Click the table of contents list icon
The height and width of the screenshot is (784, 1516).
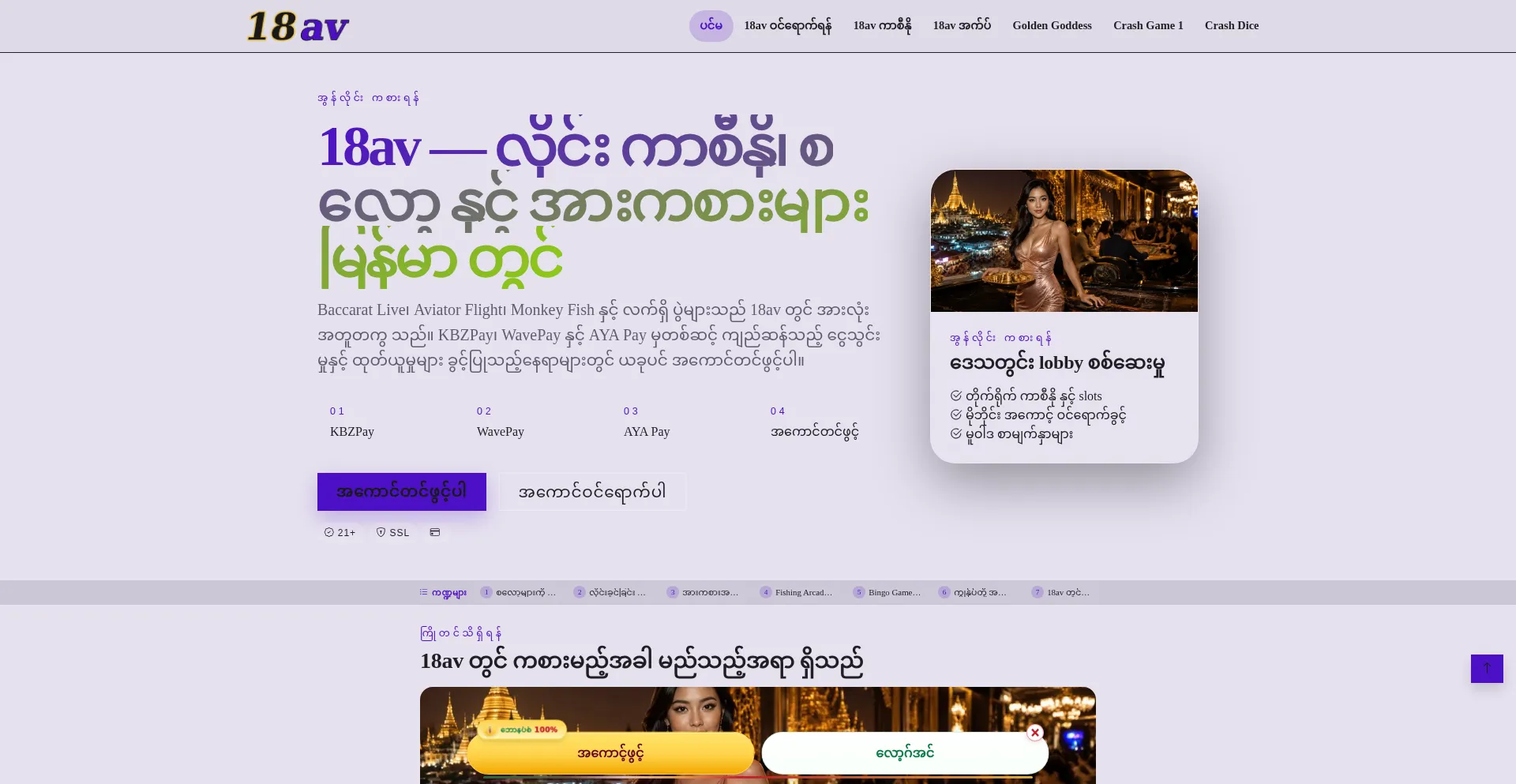coord(424,592)
